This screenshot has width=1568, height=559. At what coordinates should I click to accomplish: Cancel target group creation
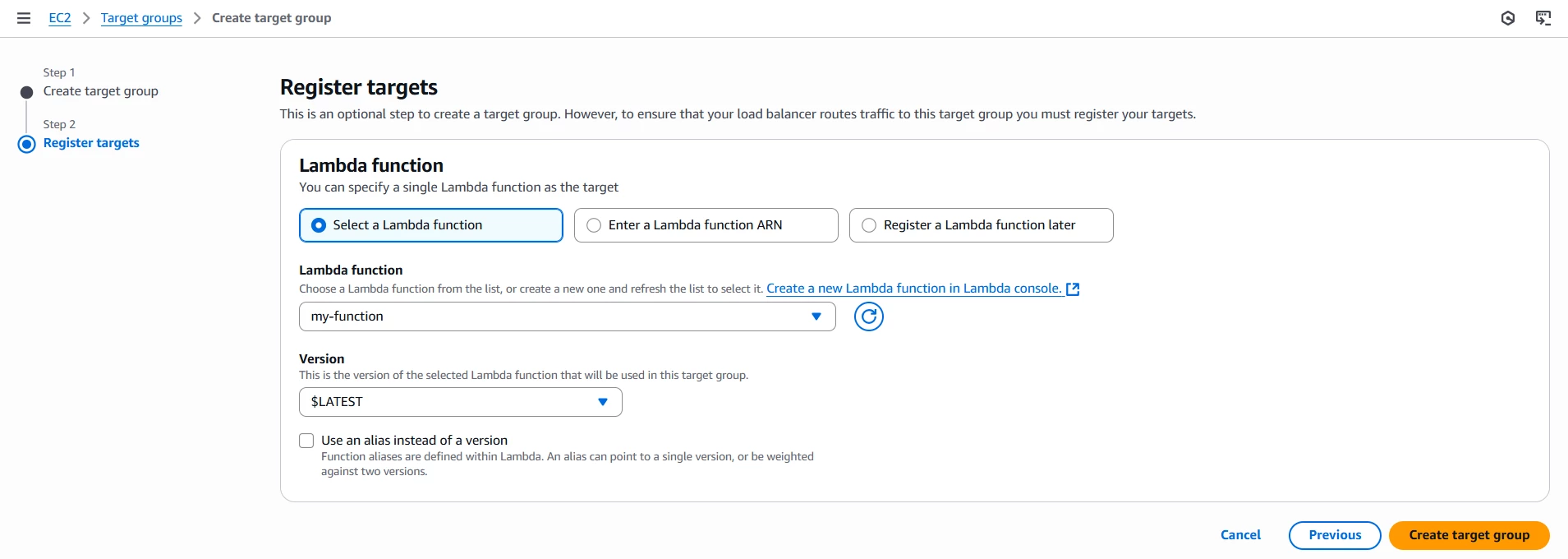[x=1240, y=535]
